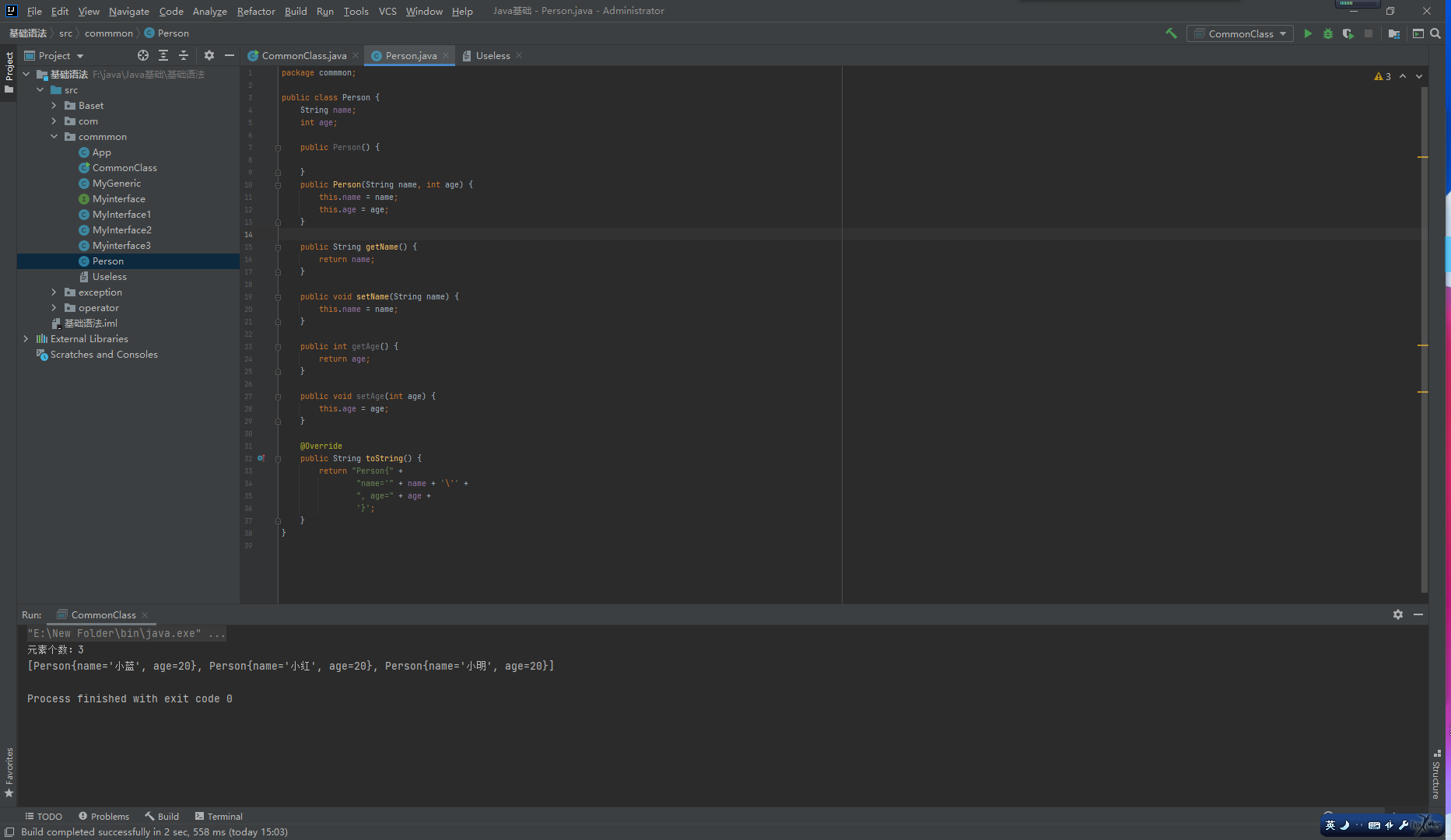Open the Project sidebar stripe button

coord(9,72)
